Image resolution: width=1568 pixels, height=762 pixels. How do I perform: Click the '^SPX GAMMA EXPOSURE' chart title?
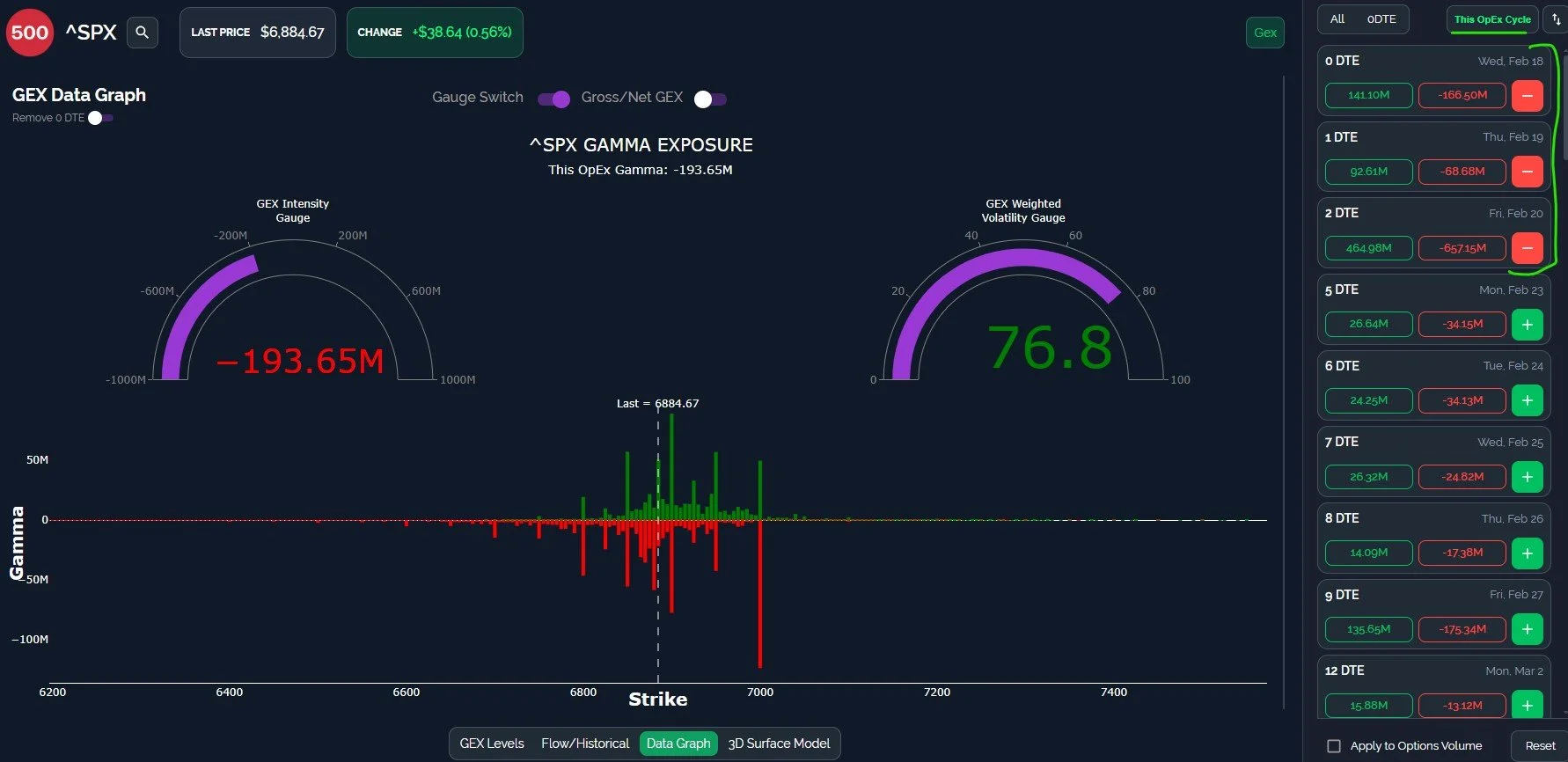click(641, 145)
